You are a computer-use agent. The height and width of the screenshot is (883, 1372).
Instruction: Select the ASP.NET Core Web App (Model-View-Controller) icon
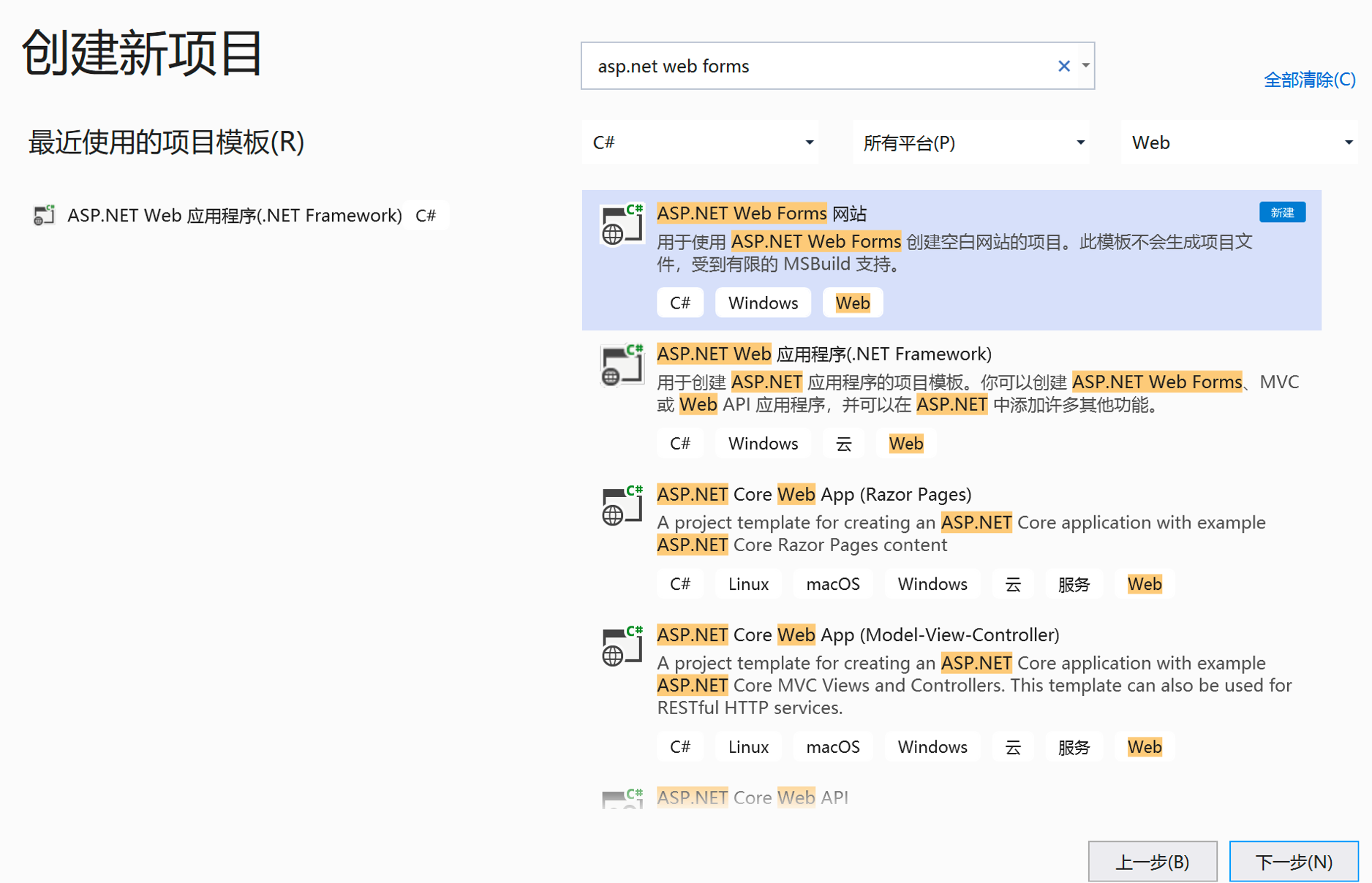(622, 646)
